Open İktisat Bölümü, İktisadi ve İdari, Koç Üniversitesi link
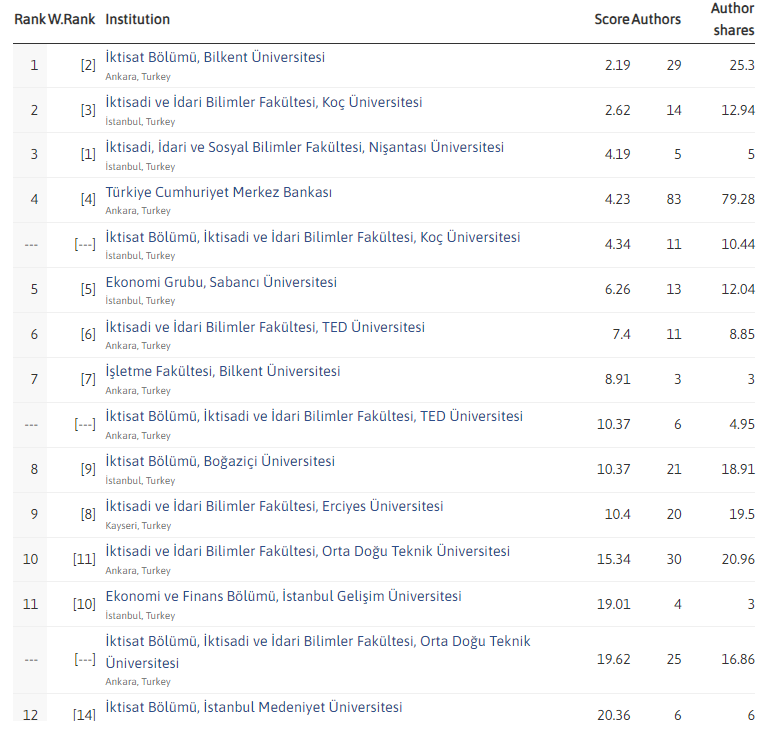Image resolution: width=768 pixels, height=733 pixels. (312, 237)
